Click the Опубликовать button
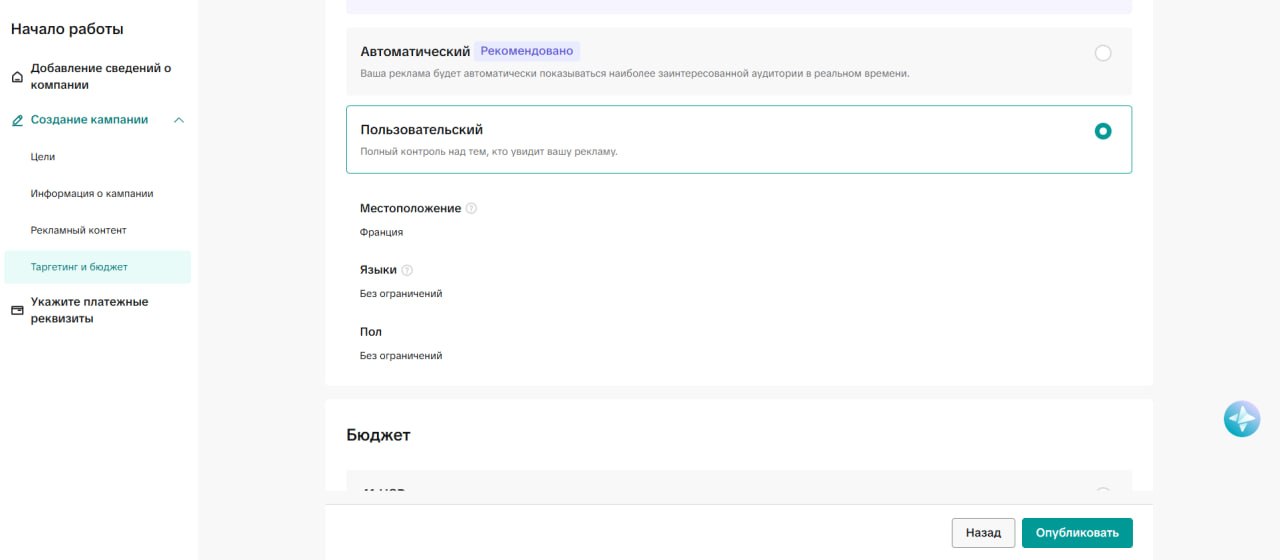The width and height of the screenshot is (1280, 560). 1077,533
